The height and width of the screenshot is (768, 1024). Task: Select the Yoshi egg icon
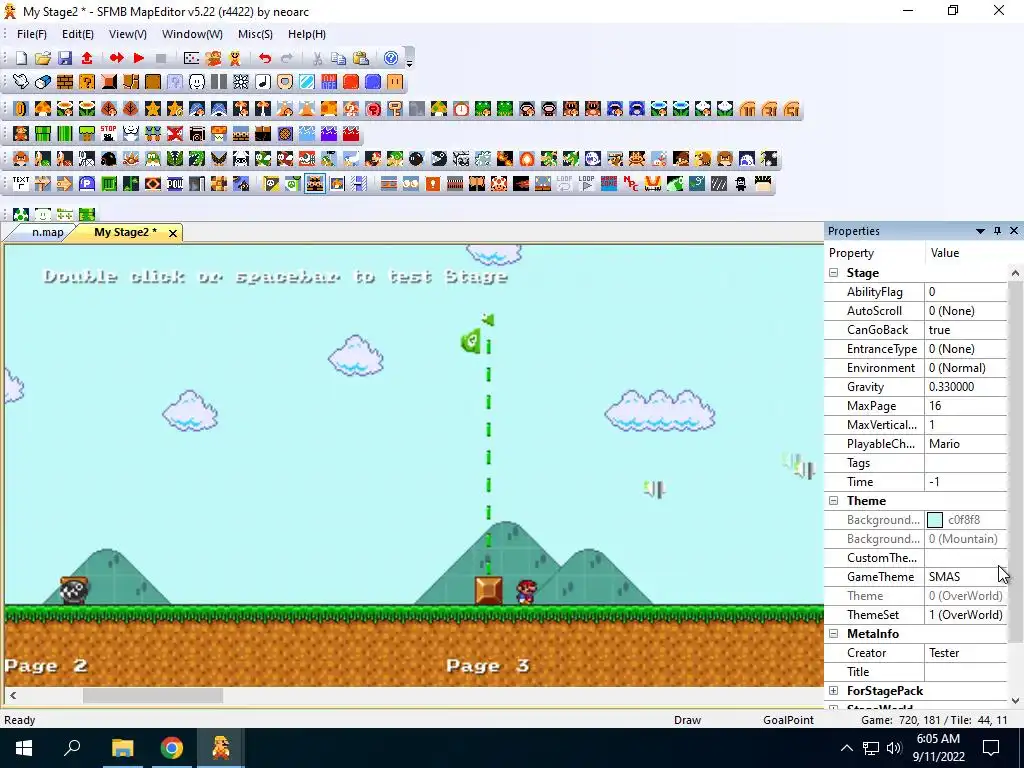(x=21, y=214)
